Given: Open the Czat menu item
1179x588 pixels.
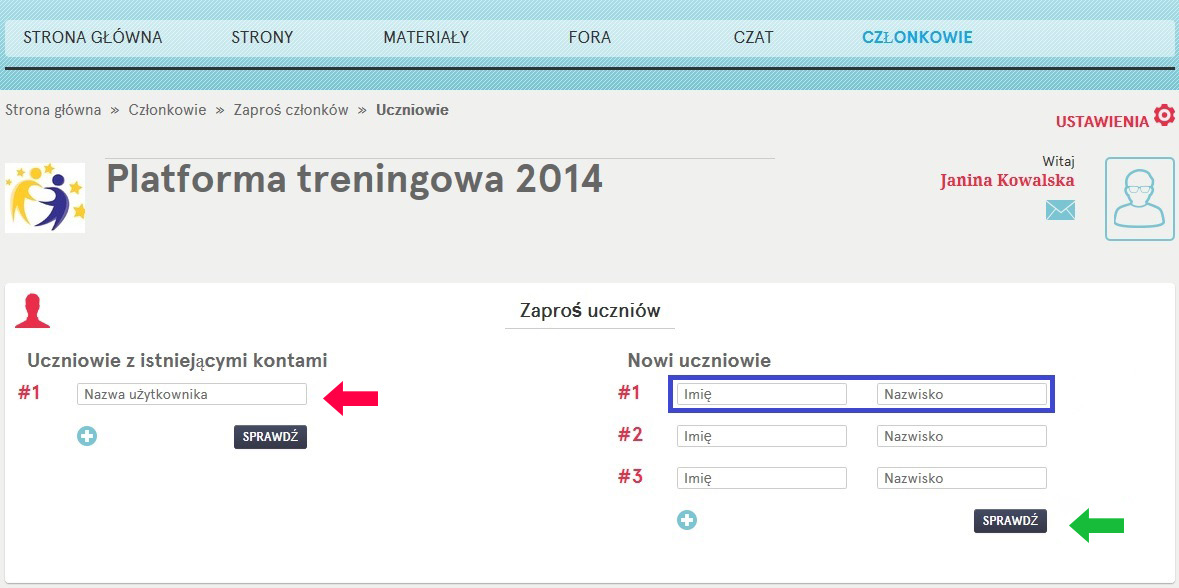Looking at the screenshot, I should point(753,37).
